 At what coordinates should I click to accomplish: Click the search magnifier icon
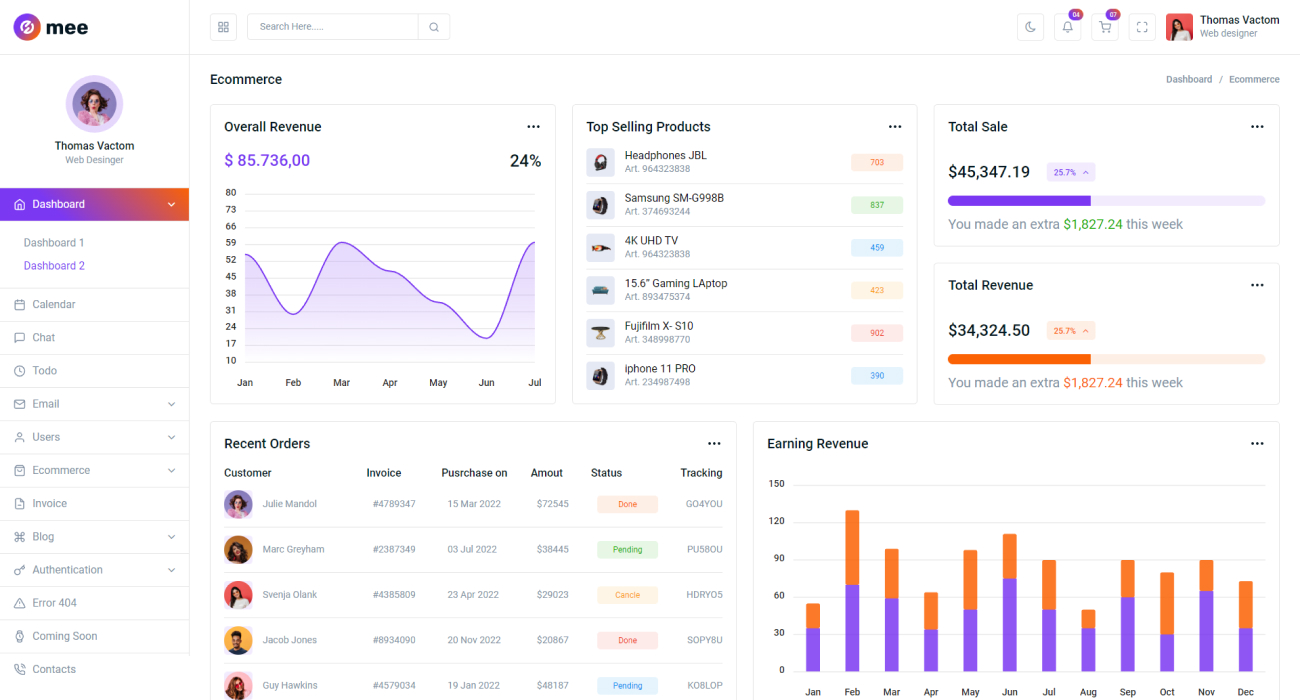point(434,27)
